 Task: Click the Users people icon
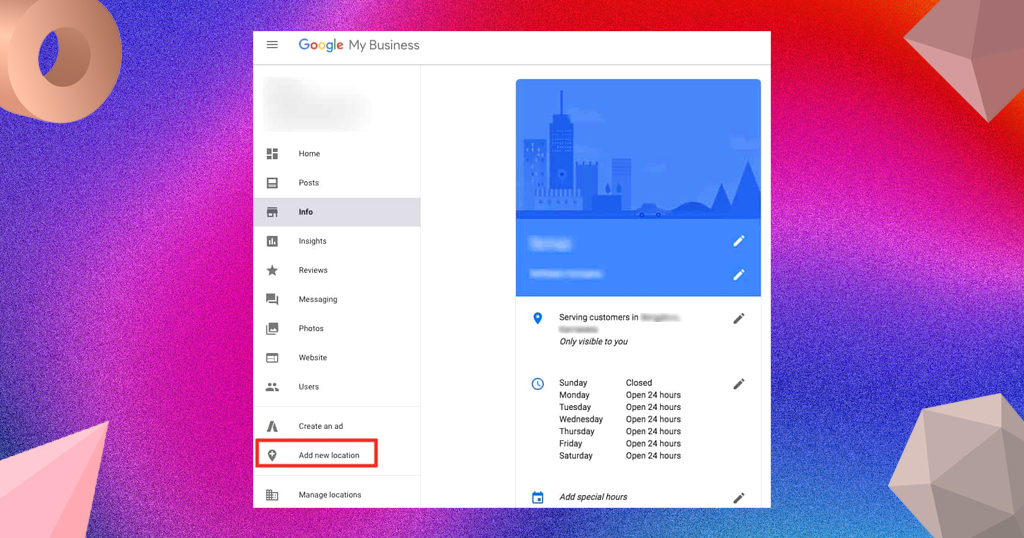point(272,387)
